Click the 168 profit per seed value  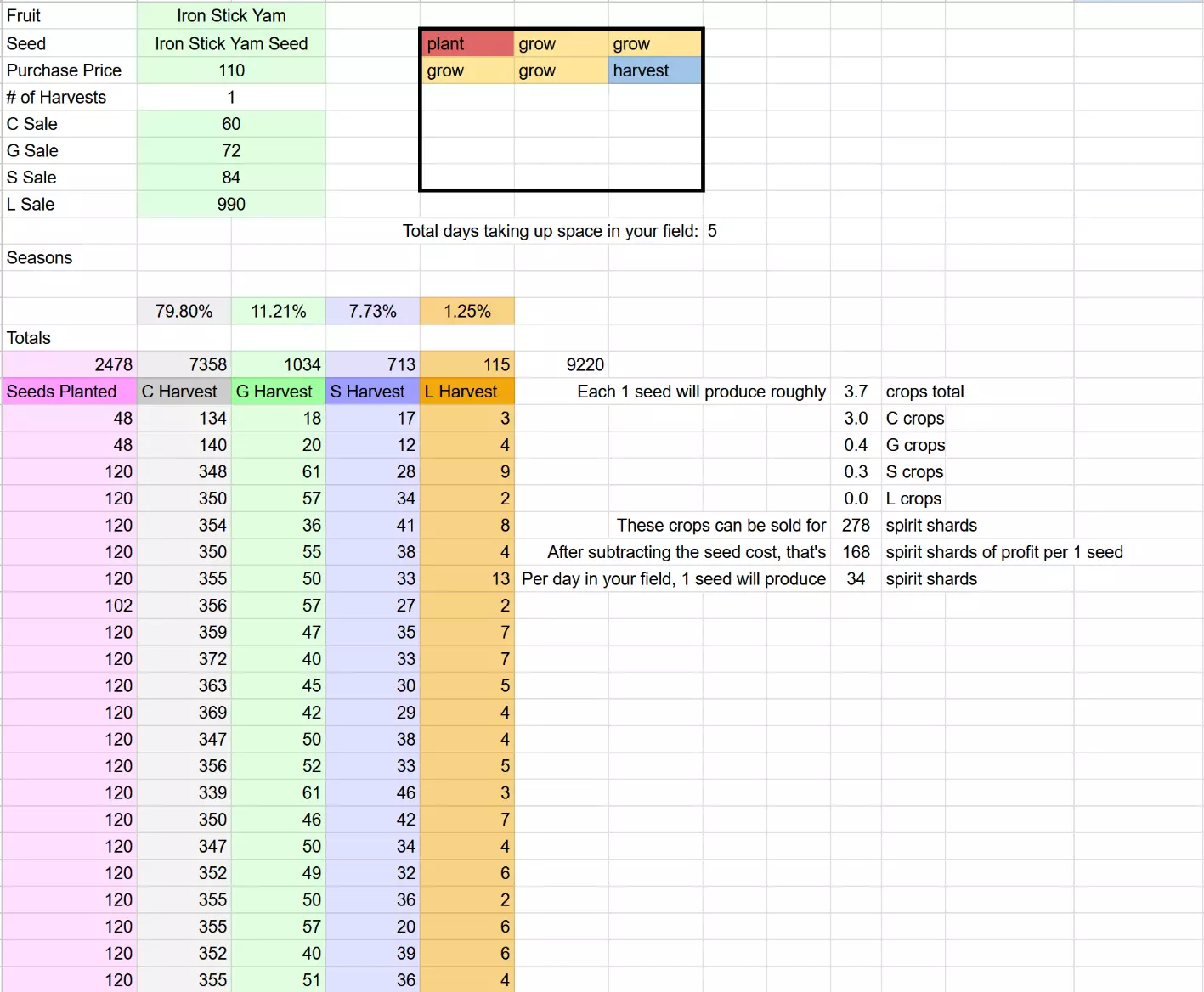click(x=856, y=552)
